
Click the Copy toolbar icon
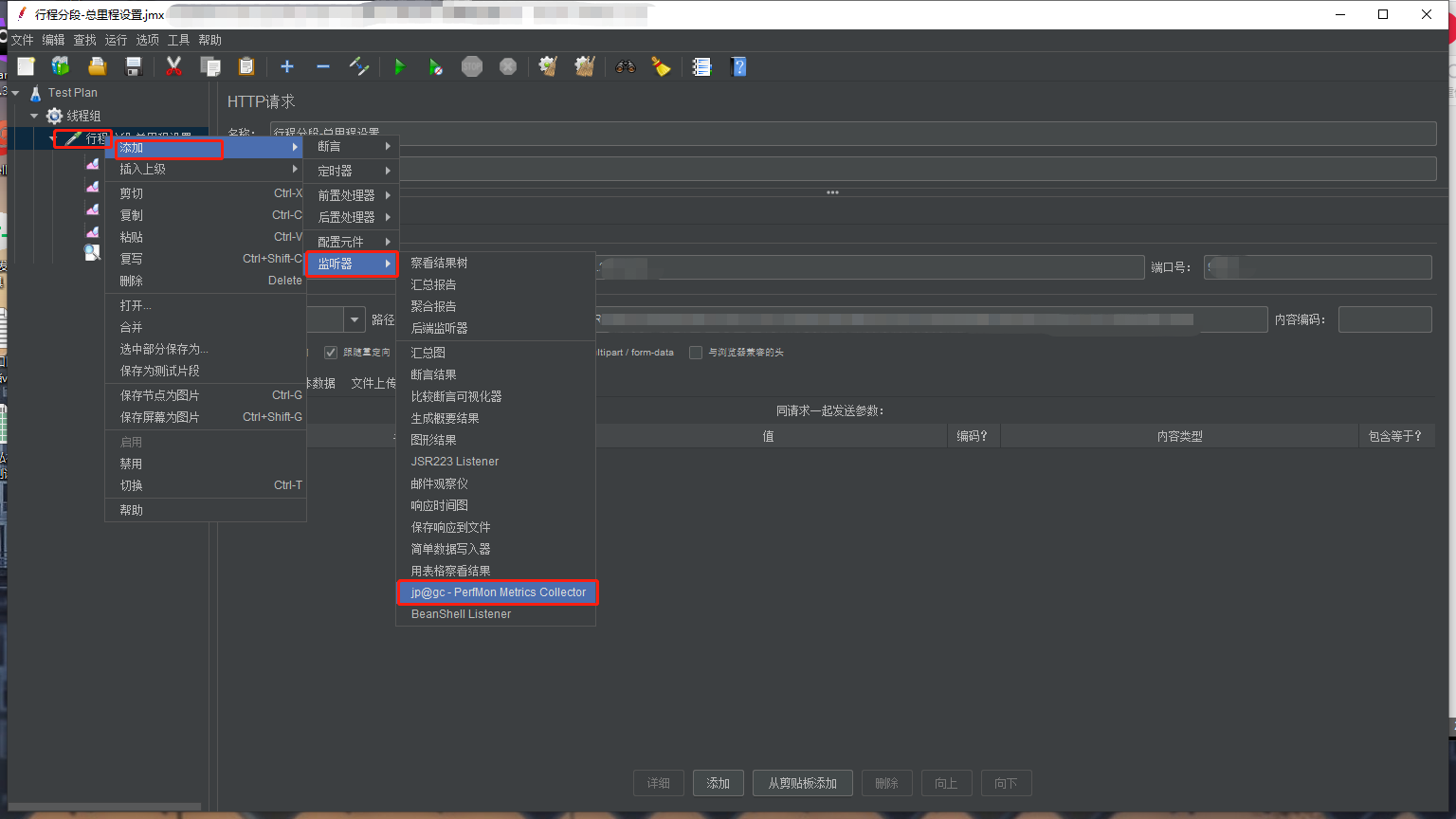pos(210,66)
